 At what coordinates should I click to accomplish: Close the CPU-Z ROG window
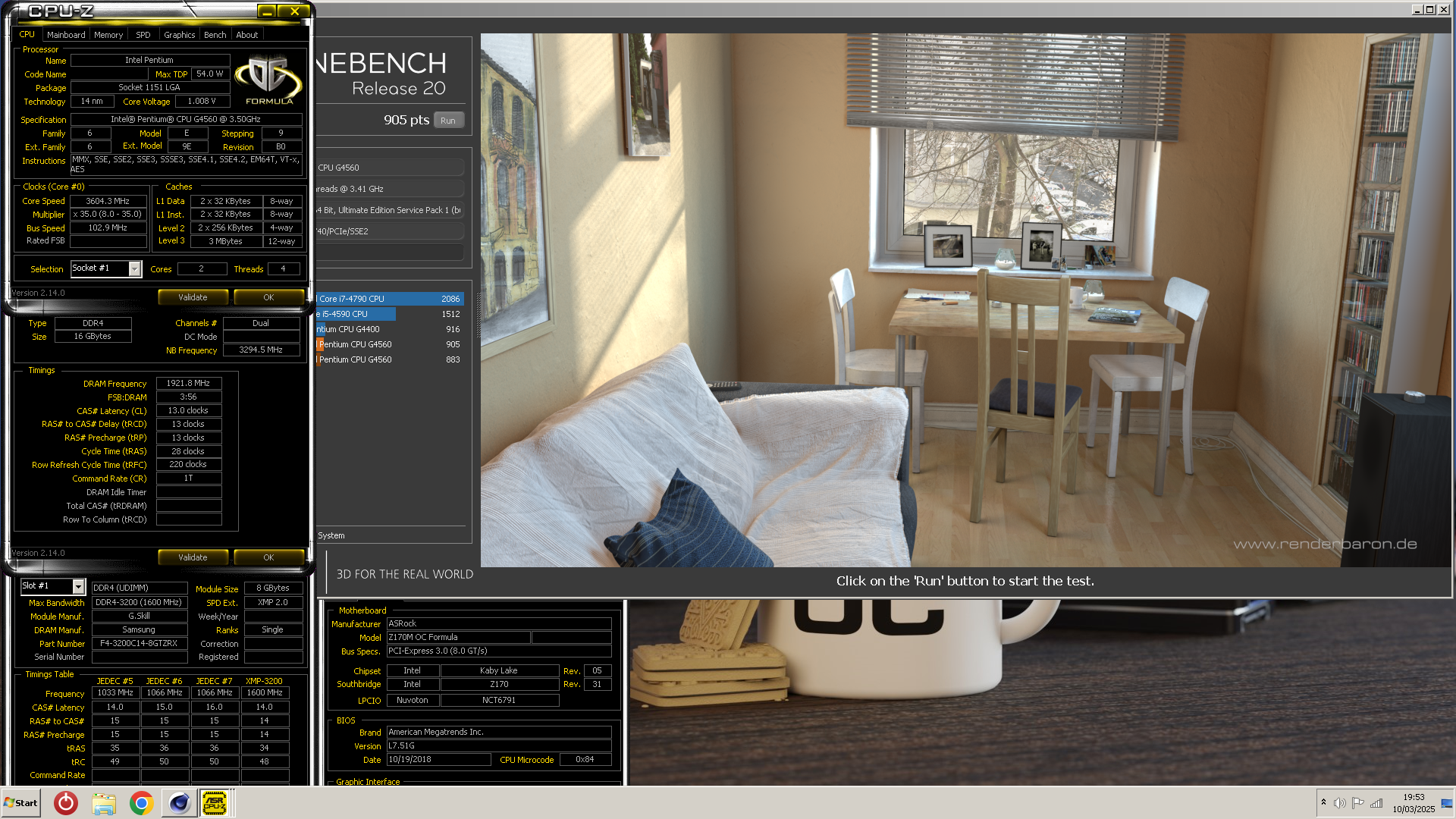(x=294, y=11)
